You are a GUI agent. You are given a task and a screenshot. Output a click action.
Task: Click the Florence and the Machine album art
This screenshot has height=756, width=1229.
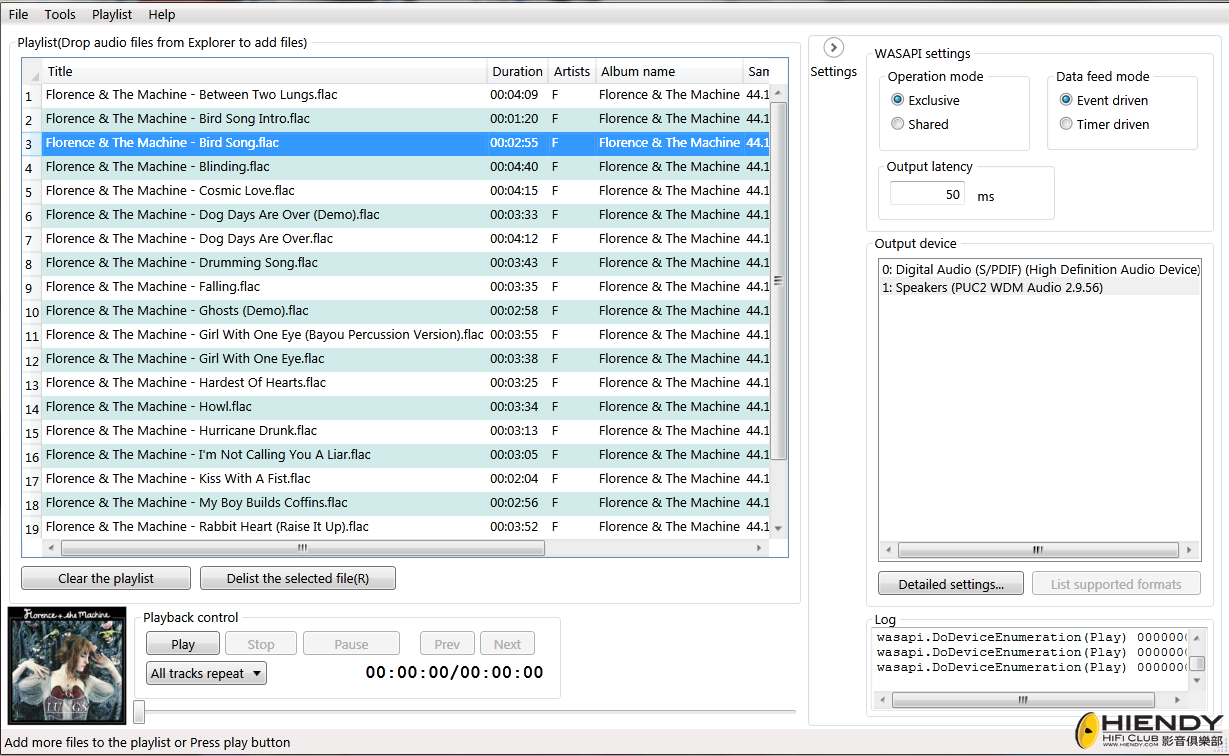66,665
